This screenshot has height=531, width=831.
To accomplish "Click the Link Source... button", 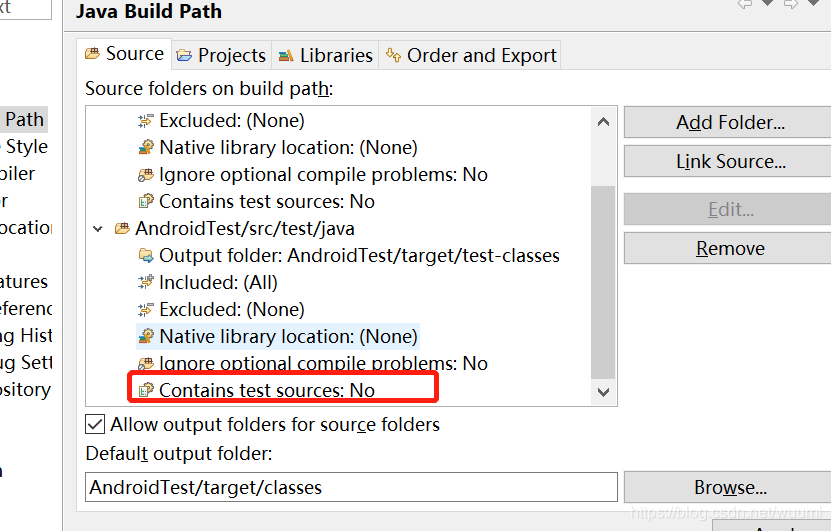I will 730,161.
